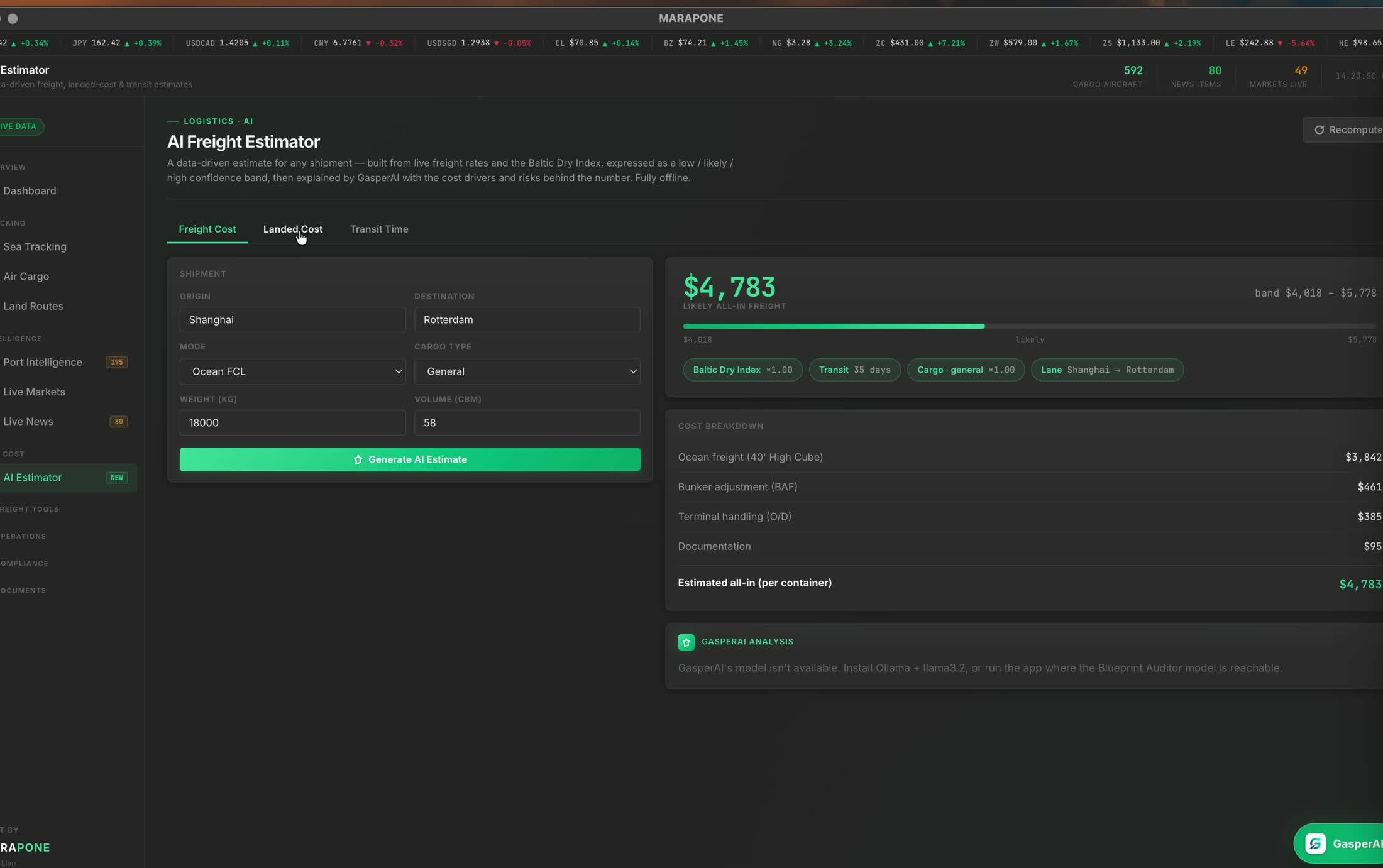Click the NEW badge beside AI Estimator

pyautogui.click(x=117, y=478)
